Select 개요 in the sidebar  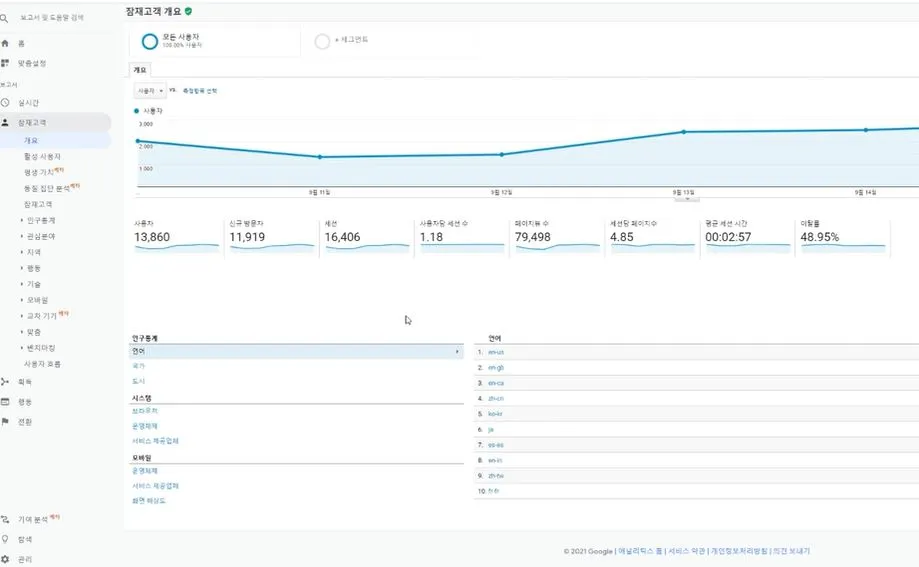[x=30, y=141]
